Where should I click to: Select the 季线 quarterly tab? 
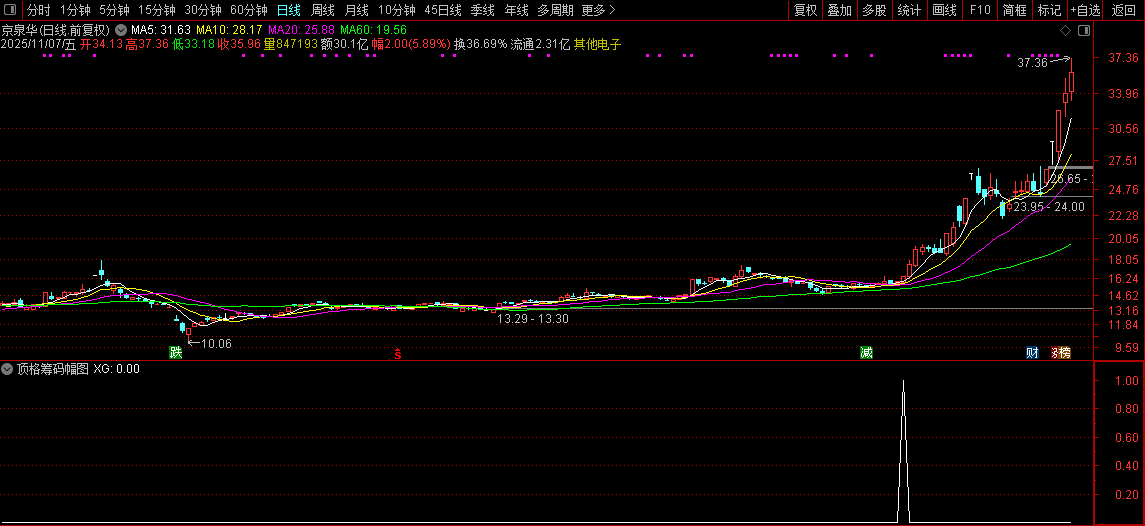coord(482,10)
